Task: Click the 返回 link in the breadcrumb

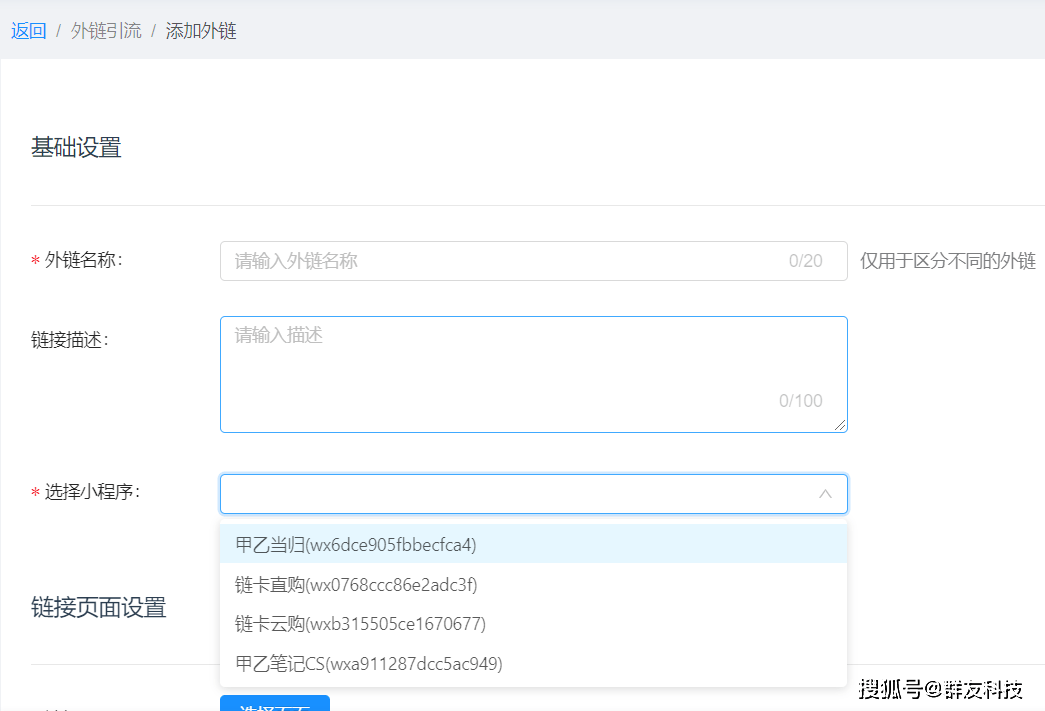Action: [x=29, y=31]
